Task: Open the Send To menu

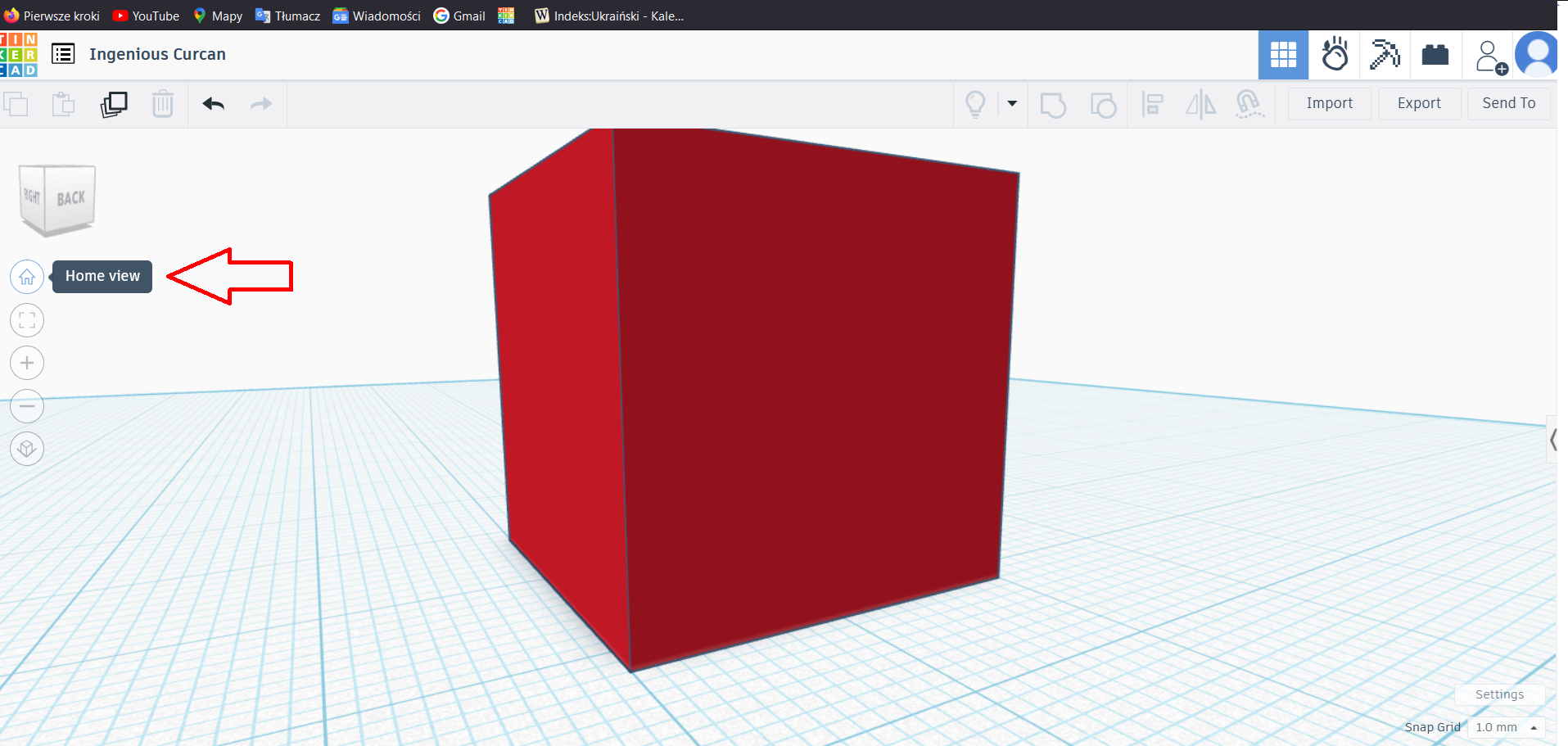Action: pyautogui.click(x=1508, y=104)
